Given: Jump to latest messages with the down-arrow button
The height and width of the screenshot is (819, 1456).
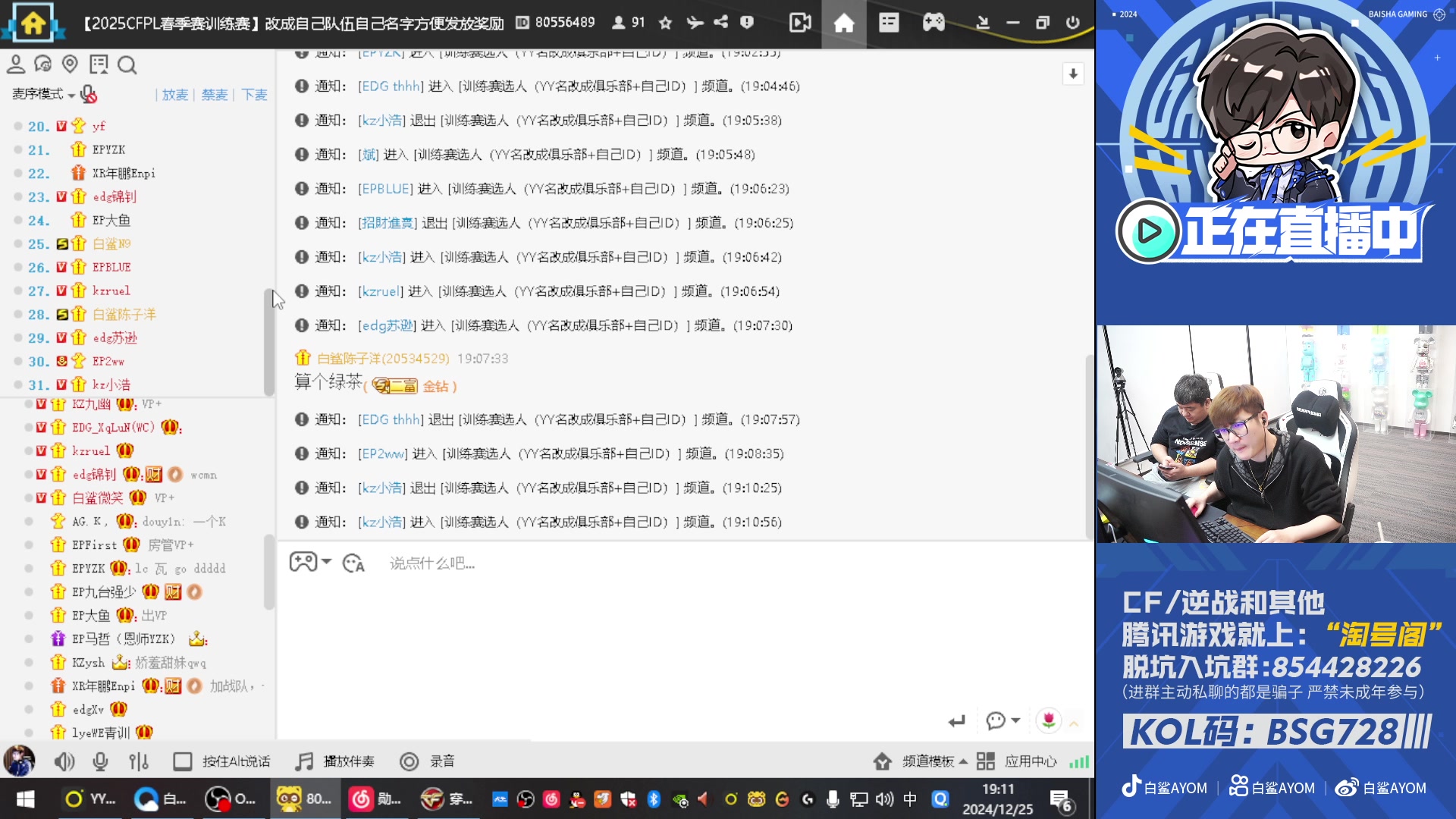Looking at the screenshot, I should pyautogui.click(x=1073, y=74).
